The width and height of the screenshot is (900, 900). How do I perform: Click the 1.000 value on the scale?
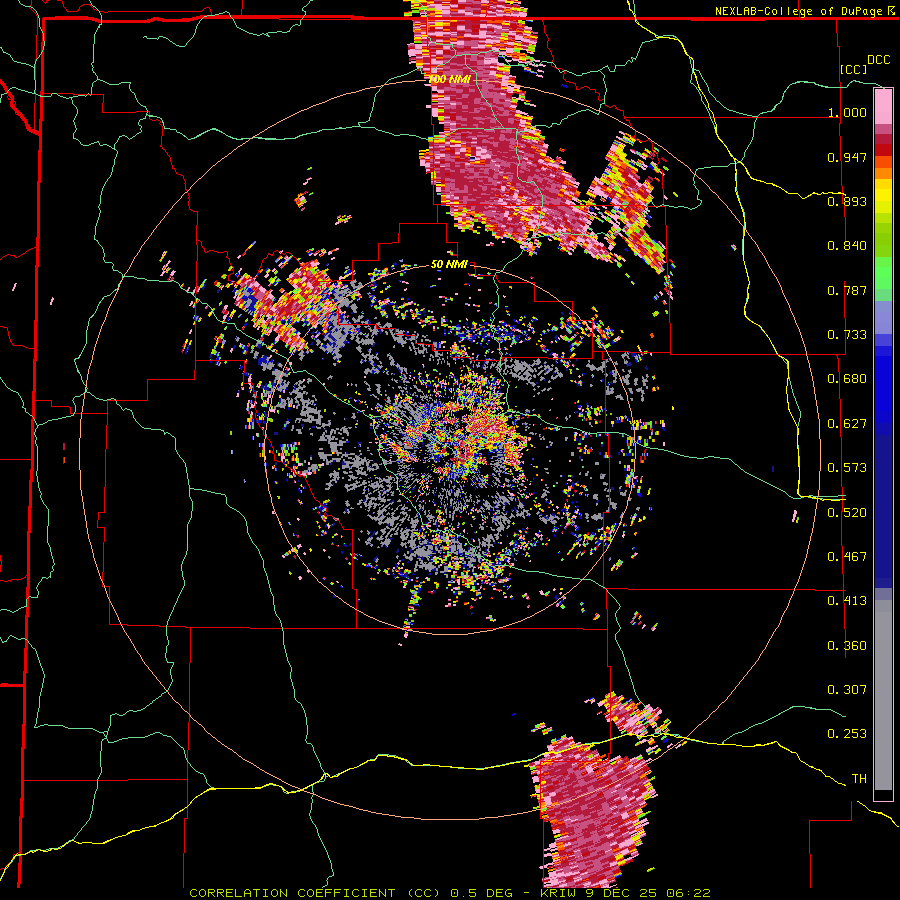click(x=847, y=112)
